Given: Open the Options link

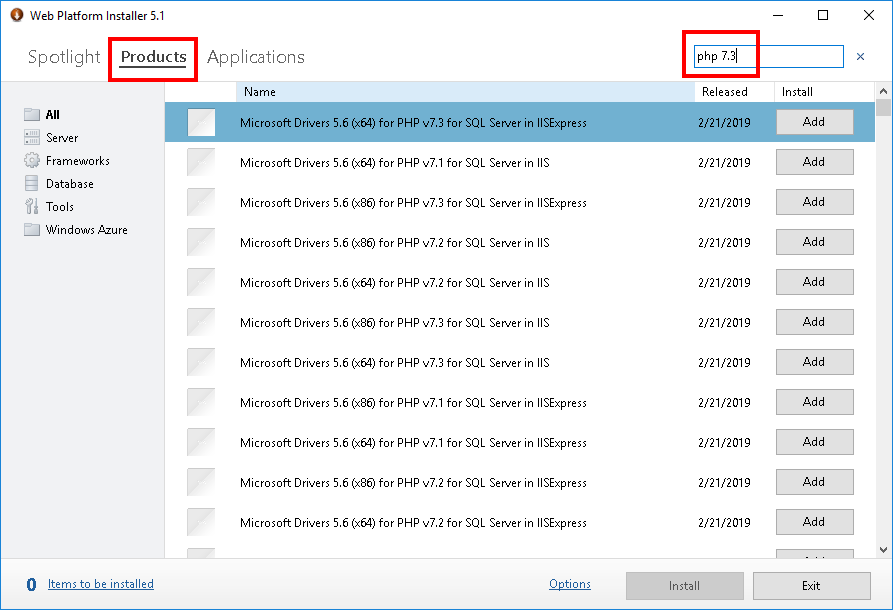Looking at the screenshot, I should tap(570, 584).
